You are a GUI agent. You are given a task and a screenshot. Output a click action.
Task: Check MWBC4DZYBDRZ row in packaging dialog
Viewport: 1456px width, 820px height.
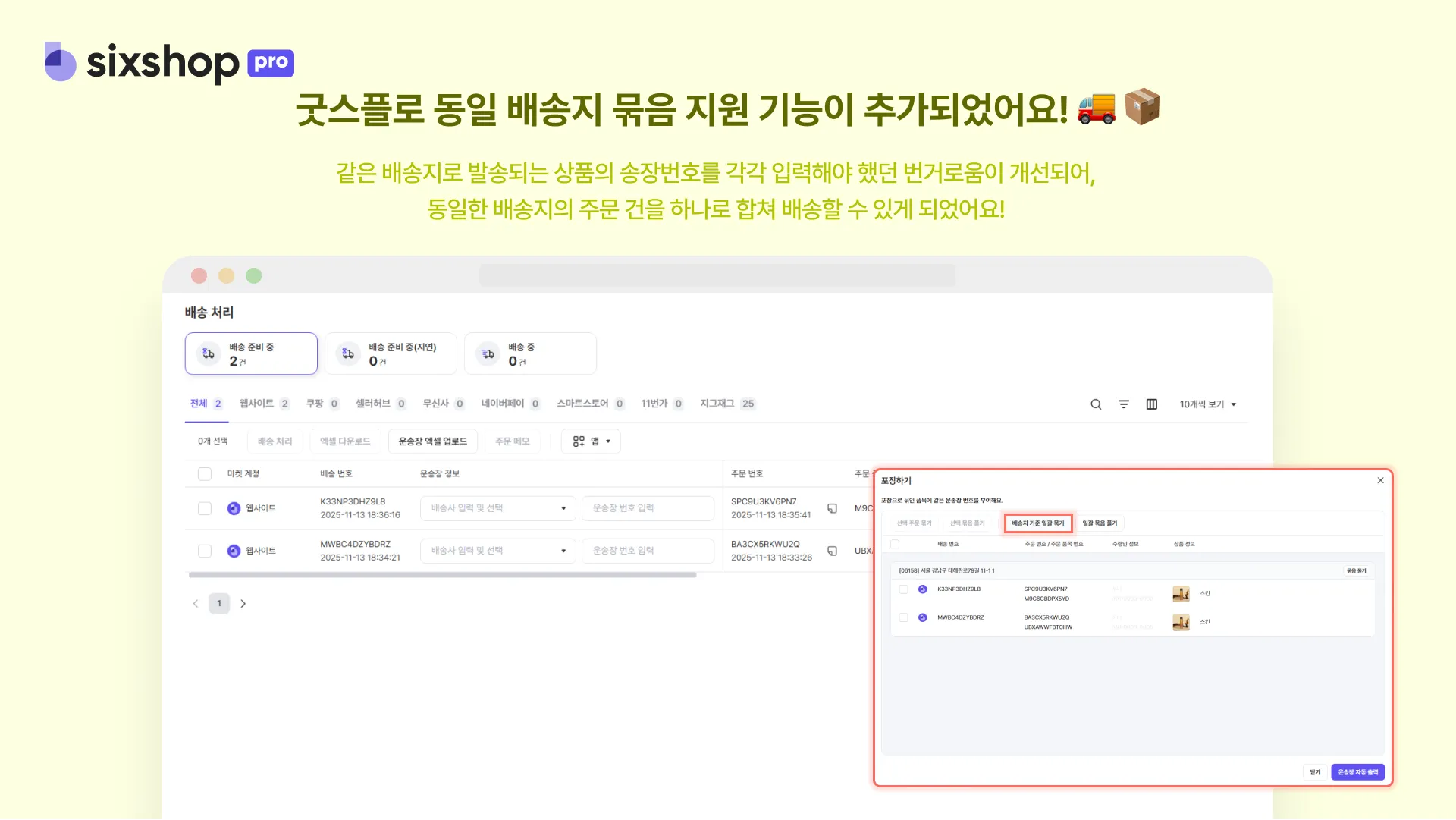coord(903,617)
